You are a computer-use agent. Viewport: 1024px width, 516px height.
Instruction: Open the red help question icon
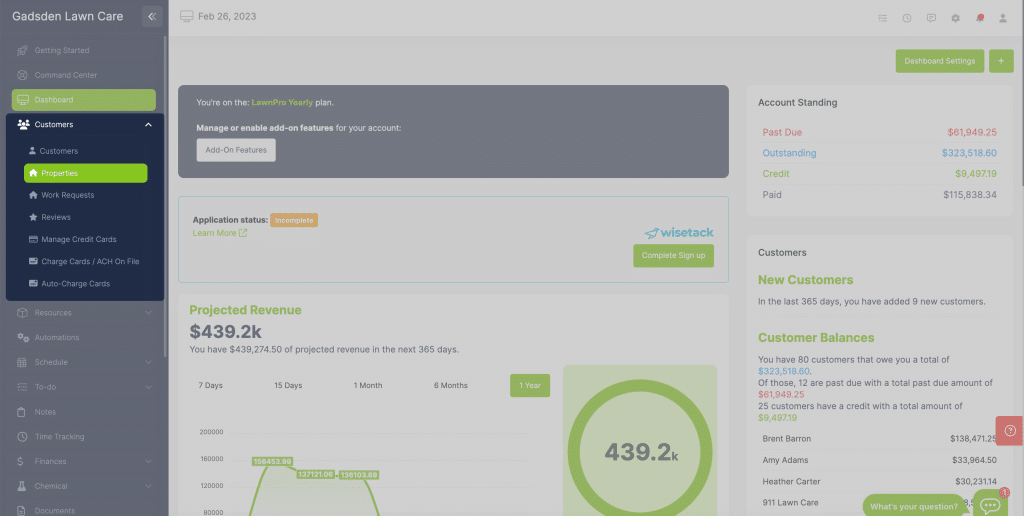coord(1009,431)
